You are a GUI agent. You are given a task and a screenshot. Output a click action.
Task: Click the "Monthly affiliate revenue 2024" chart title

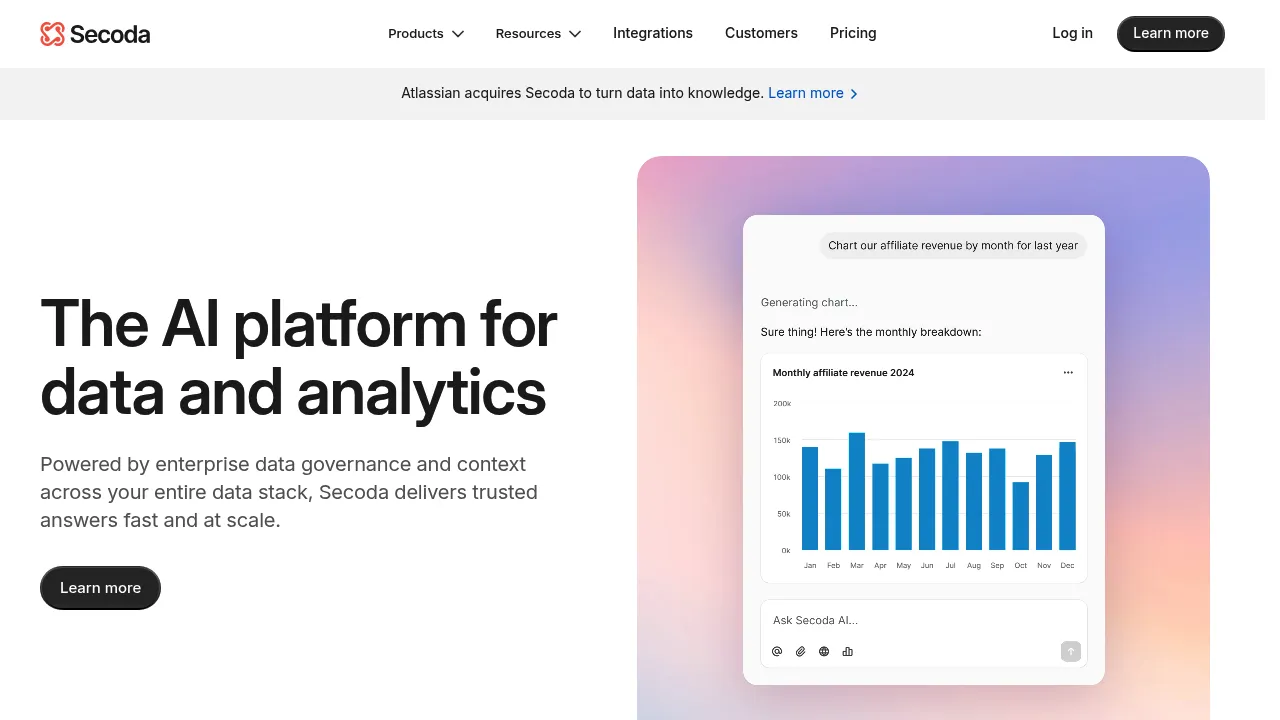point(843,373)
